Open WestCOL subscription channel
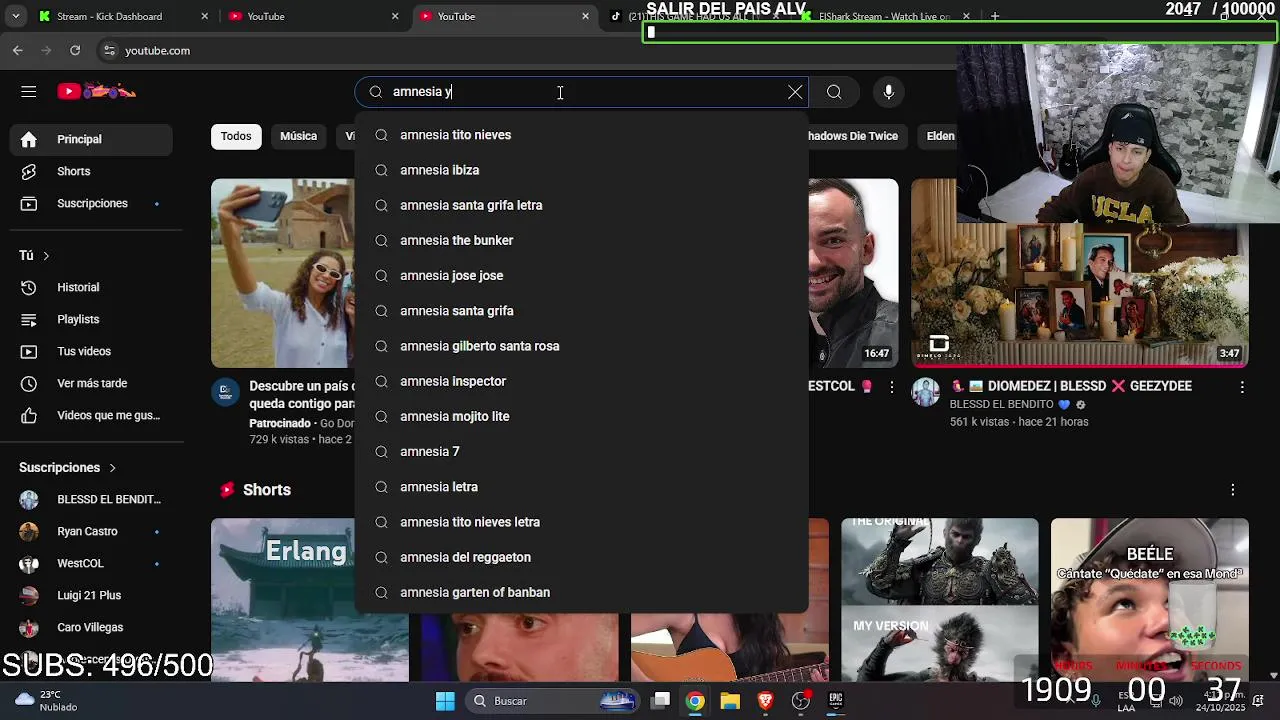The image size is (1280, 720). pyautogui.click(x=91, y=563)
